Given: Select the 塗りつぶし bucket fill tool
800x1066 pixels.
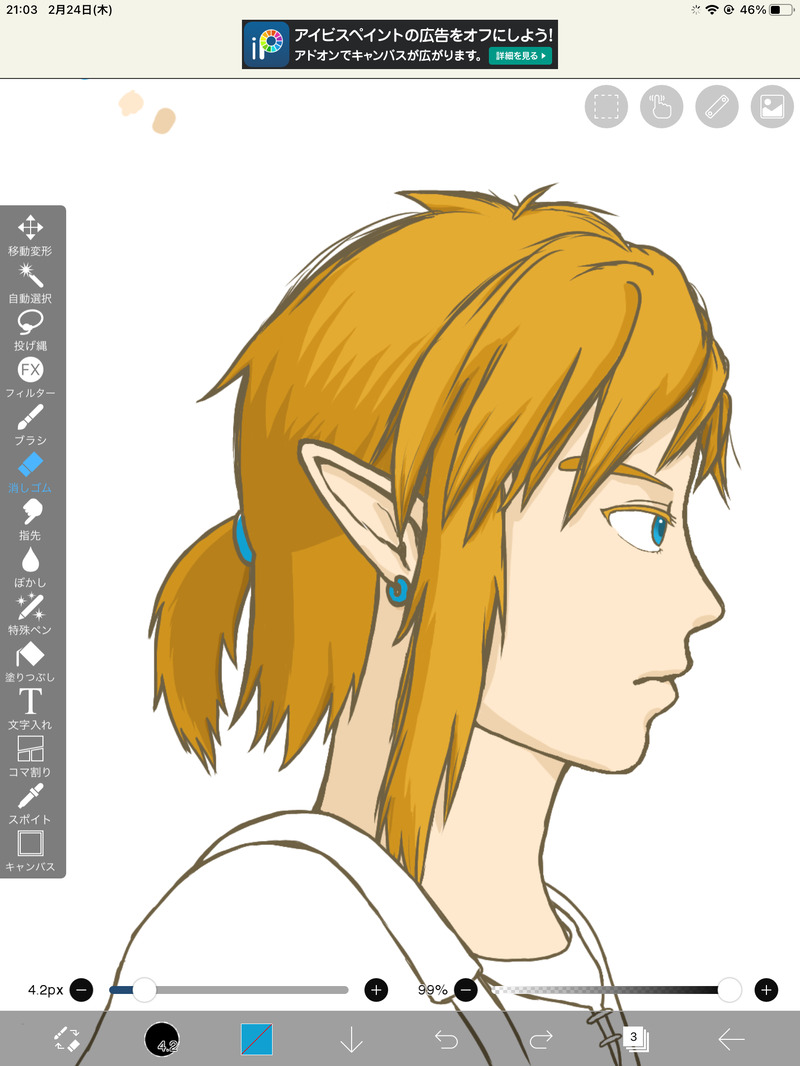Looking at the screenshot, I should tap(30, 661).
